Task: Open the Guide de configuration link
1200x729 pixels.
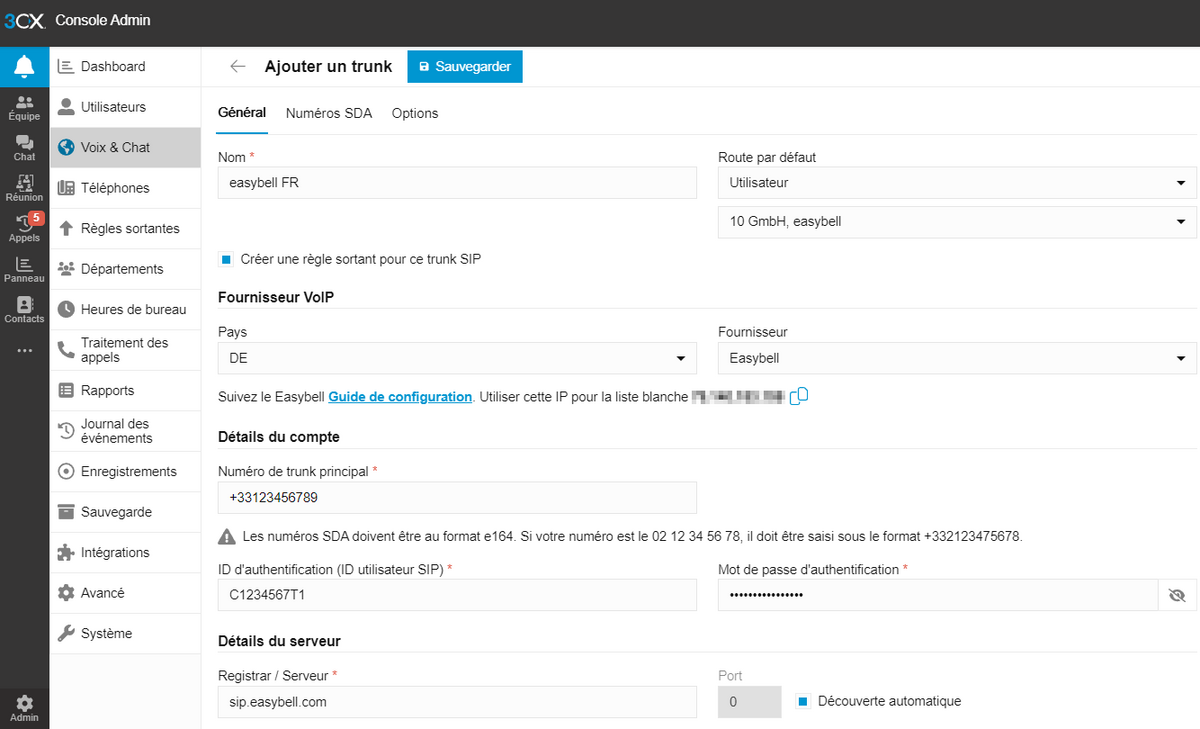Action: pyautogui.click(x=400, y=397)
